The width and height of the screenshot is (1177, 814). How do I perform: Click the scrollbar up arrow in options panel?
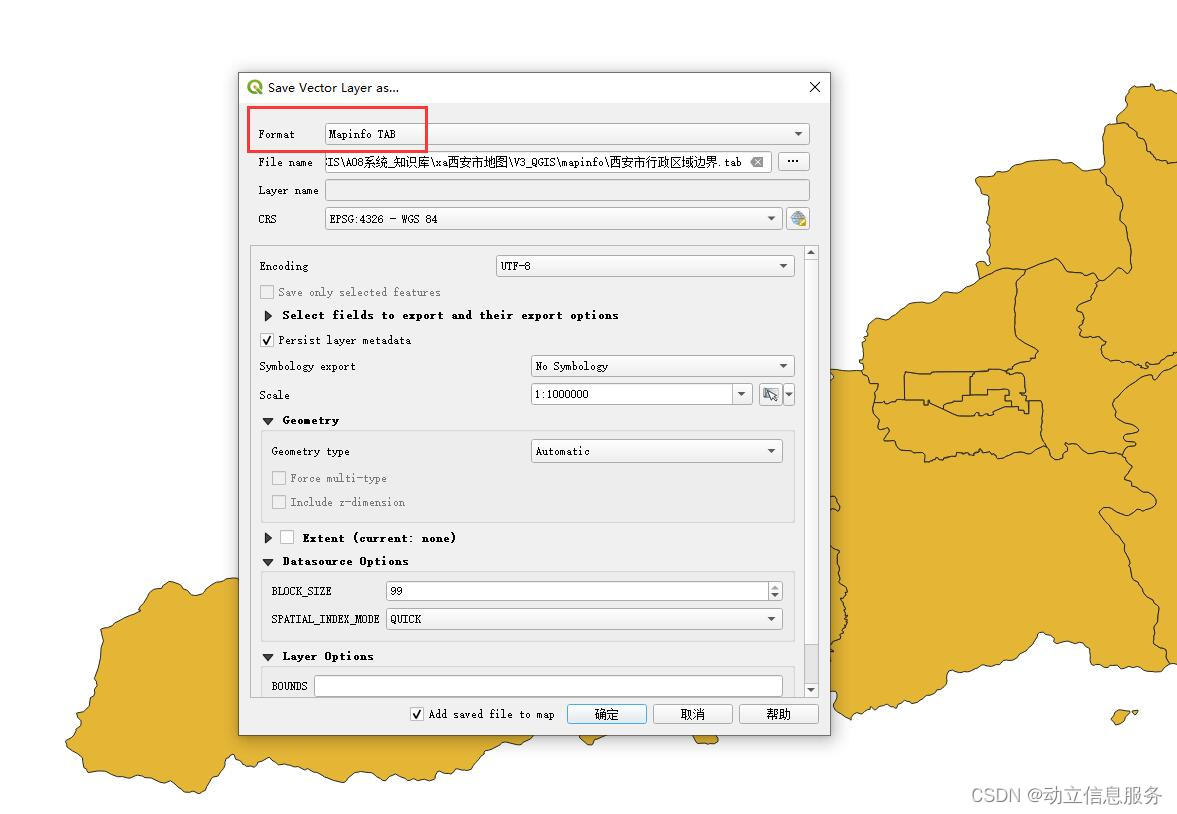(811, 253)
